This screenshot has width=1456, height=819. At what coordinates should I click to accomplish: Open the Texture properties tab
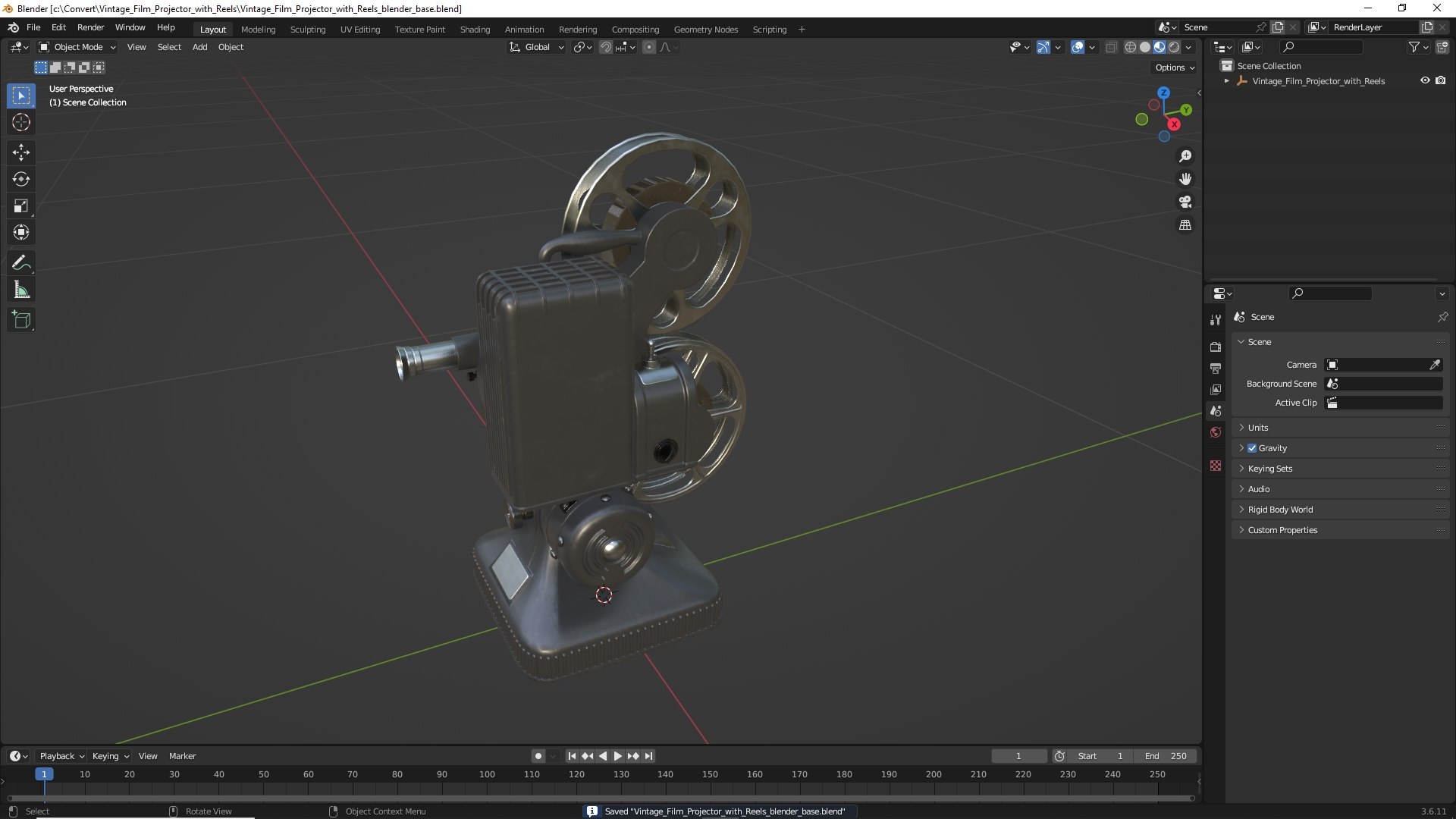coord(1216,466)
